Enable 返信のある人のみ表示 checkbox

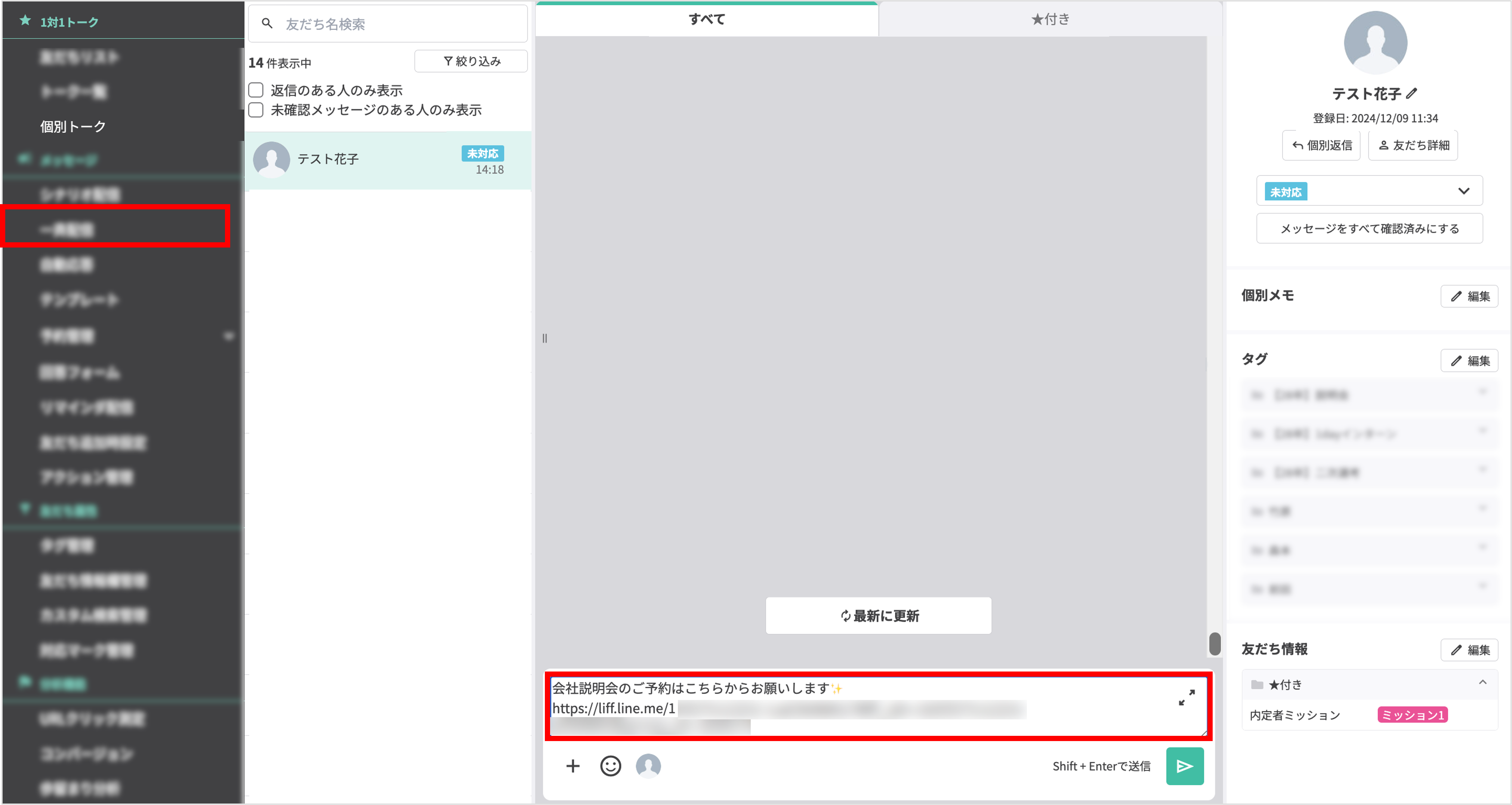tap(256, 89)
